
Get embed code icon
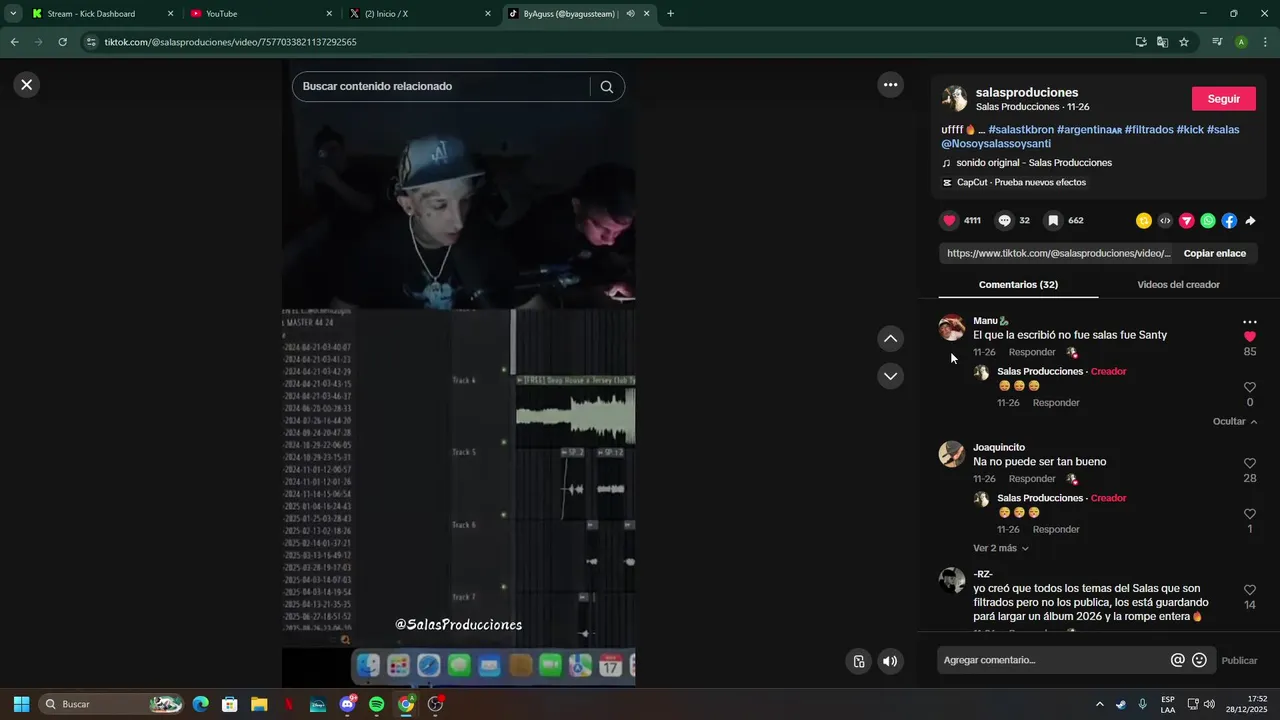pyautogui.click(x=1165, y=221)
